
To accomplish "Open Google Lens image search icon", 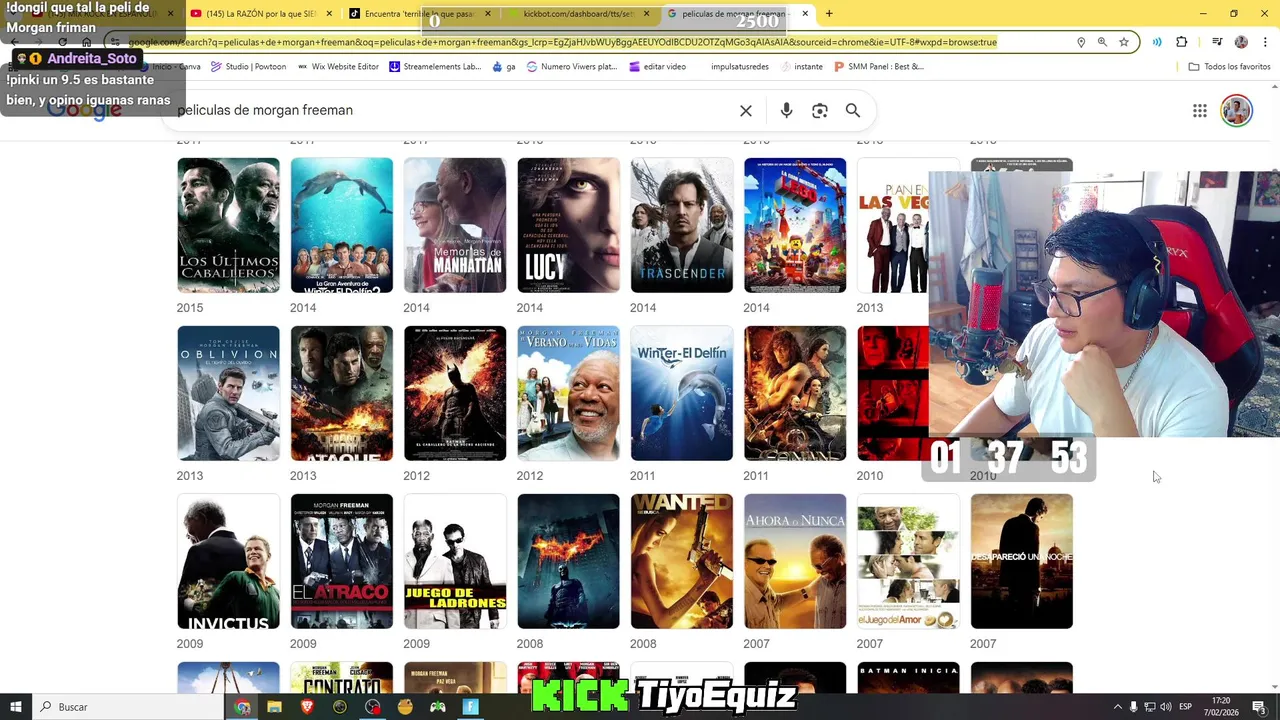I will (820, 111).
